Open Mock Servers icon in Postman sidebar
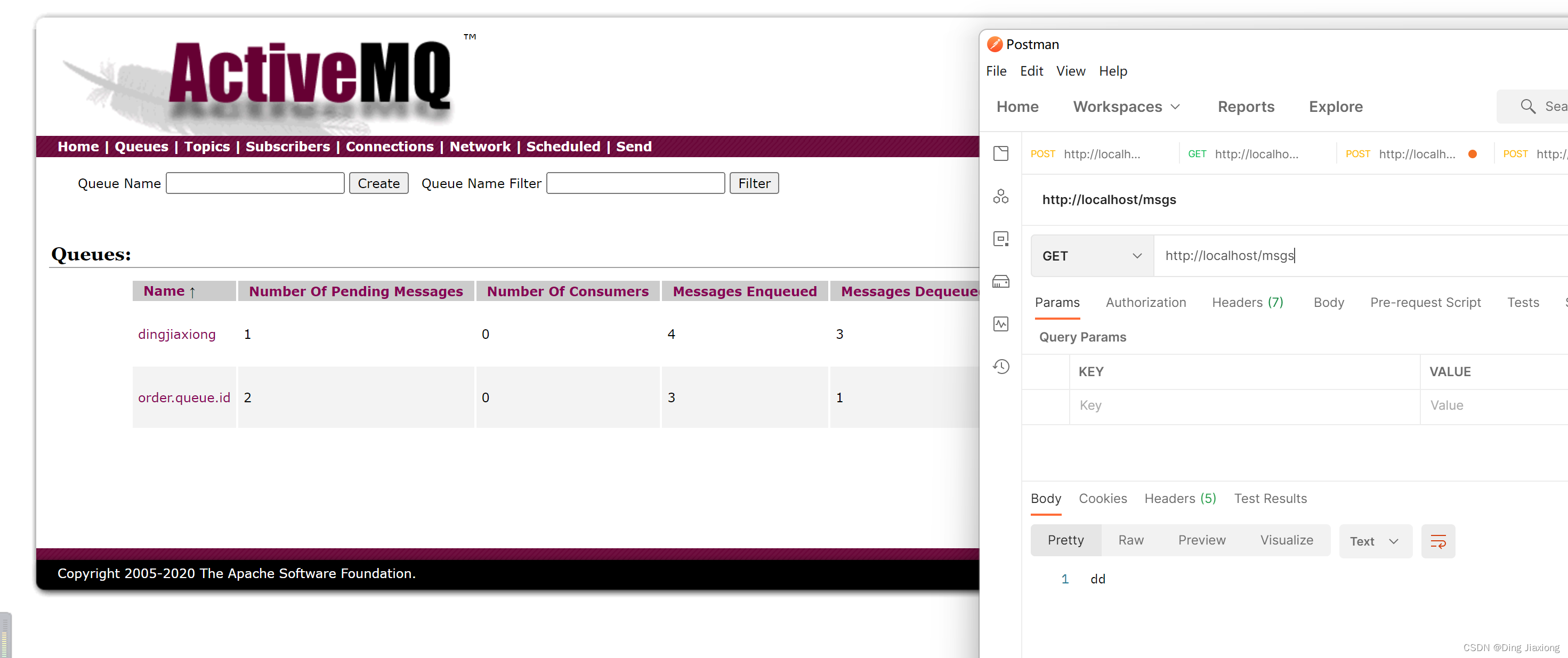Screen dimensions: 1568x658 (x=1001, y=281)
